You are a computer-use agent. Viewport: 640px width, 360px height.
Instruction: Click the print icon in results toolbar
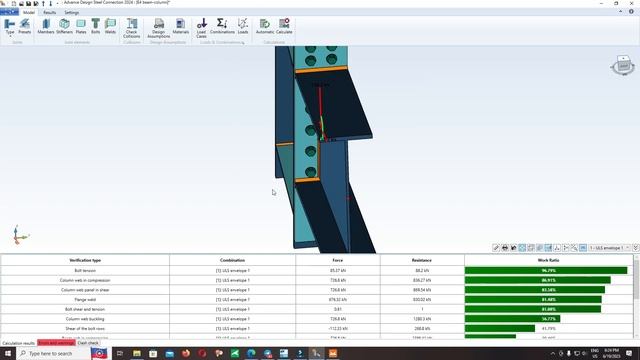coord(505,248)
